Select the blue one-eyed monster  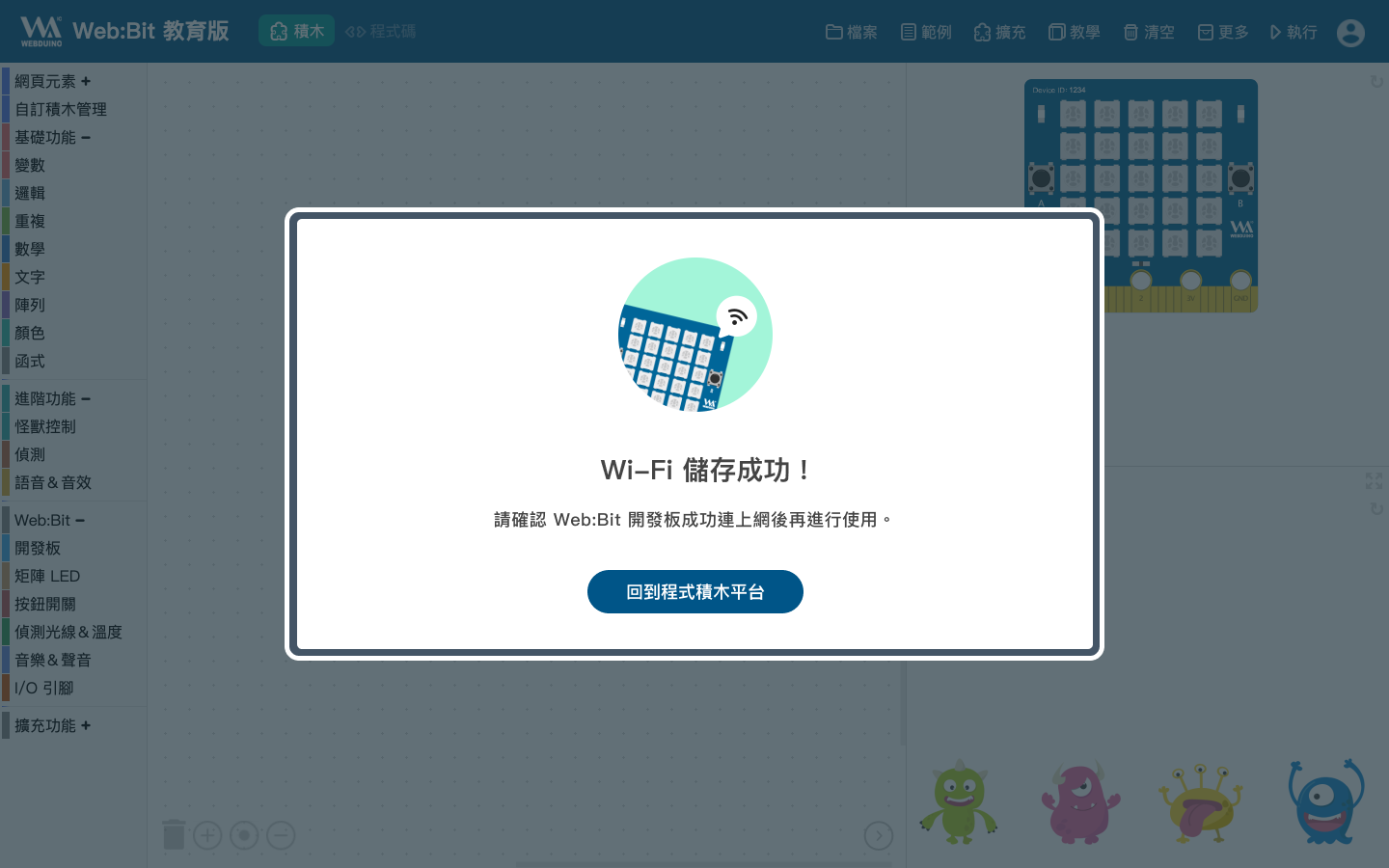pyautogui.click(x=1326, y=801)
